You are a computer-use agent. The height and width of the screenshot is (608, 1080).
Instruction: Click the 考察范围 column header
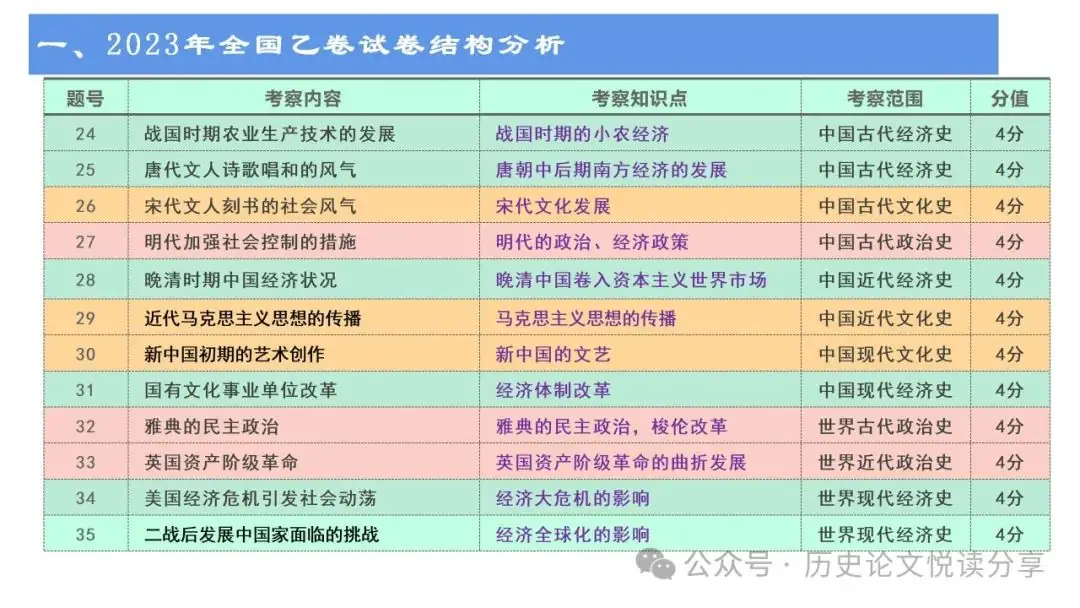[885, 98]
